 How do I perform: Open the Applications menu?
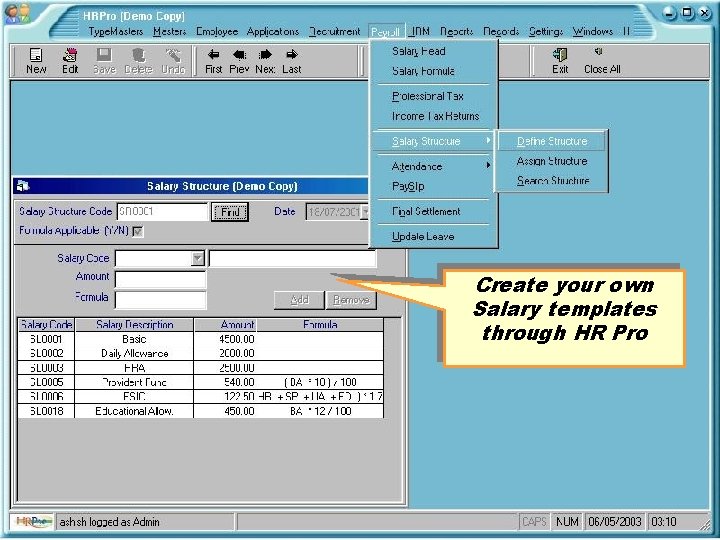point(273,32)
